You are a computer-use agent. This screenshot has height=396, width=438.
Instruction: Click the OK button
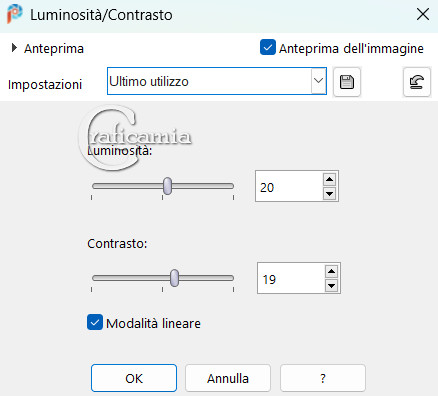134,378
